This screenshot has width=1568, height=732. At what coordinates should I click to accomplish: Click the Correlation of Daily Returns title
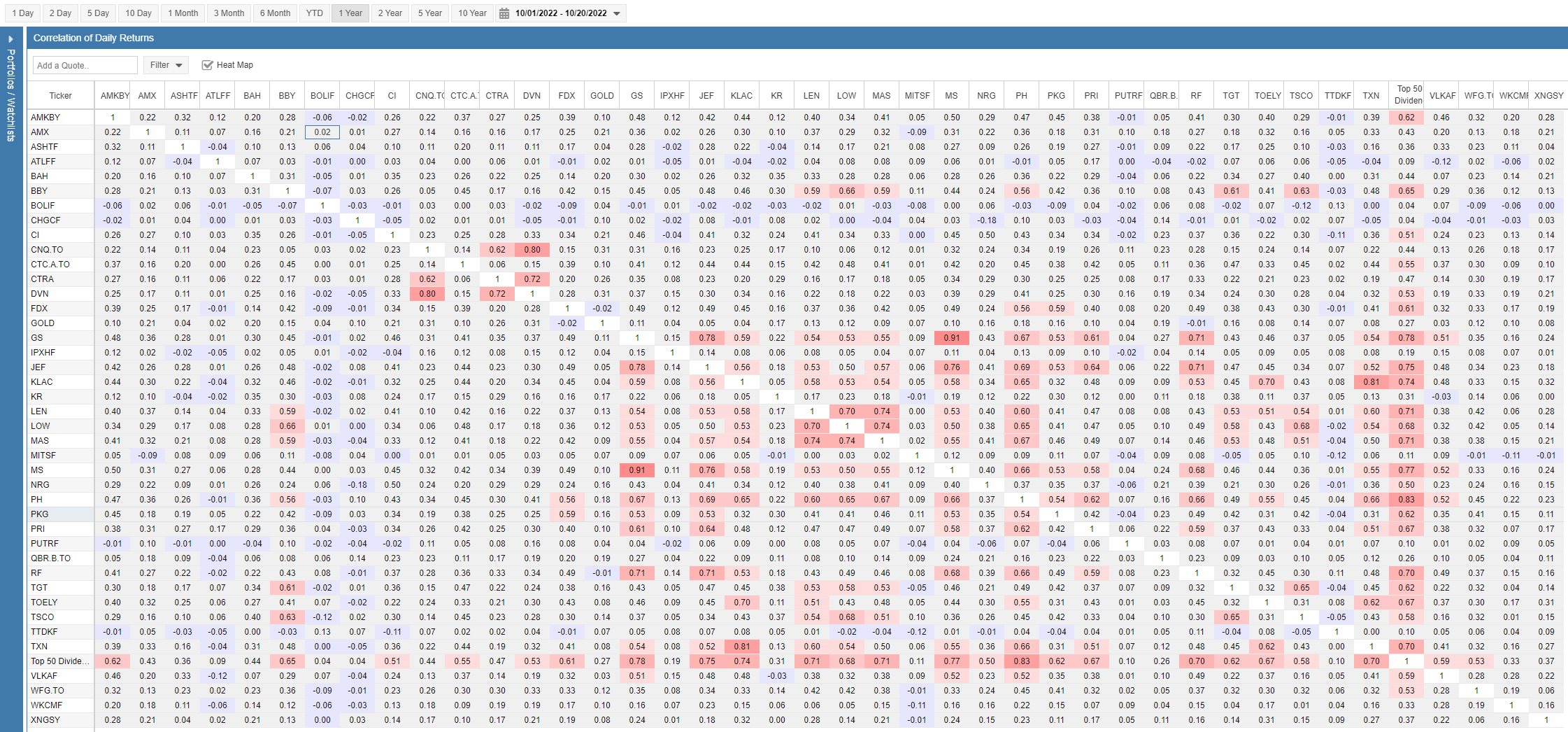tap(94, 38)
